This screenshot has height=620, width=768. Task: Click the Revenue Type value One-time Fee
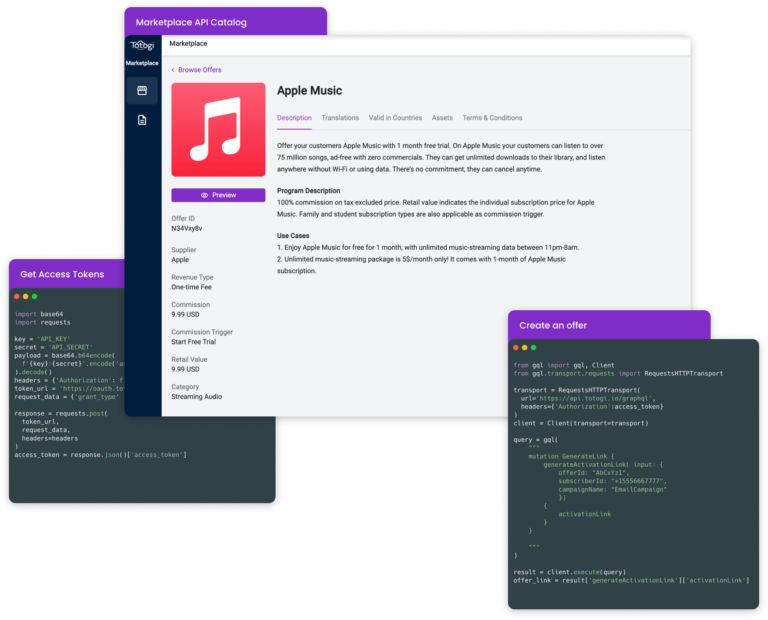click(x=192, y=287)
